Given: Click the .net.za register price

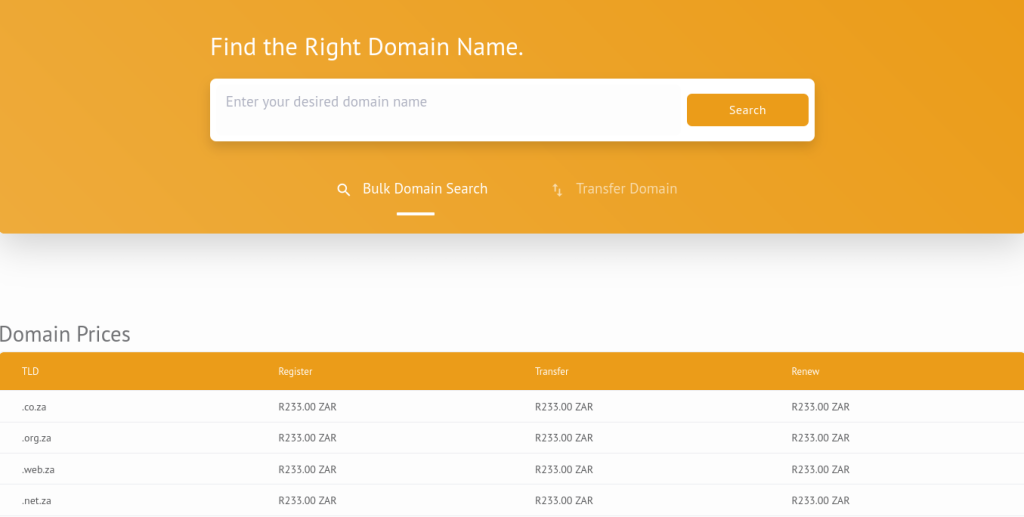Looking at the screenshot, I should 307,501.
